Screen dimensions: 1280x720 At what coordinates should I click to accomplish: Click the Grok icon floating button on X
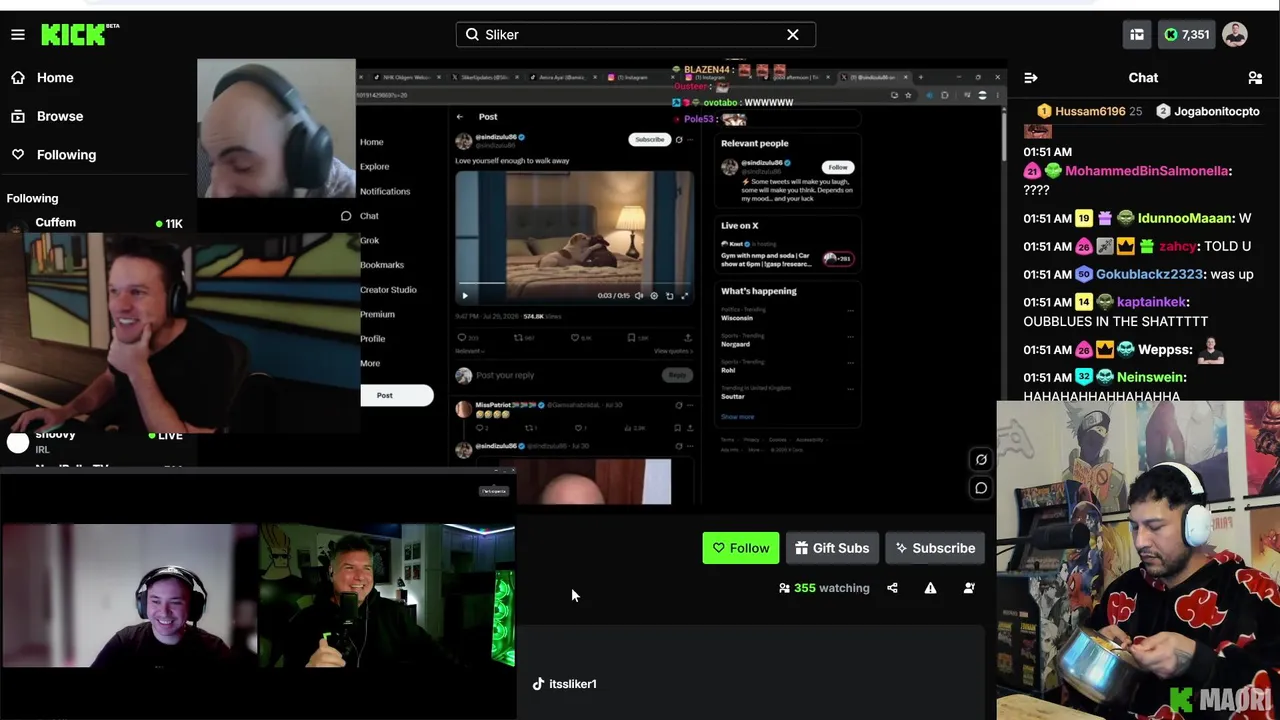click(x=981, y=459)
